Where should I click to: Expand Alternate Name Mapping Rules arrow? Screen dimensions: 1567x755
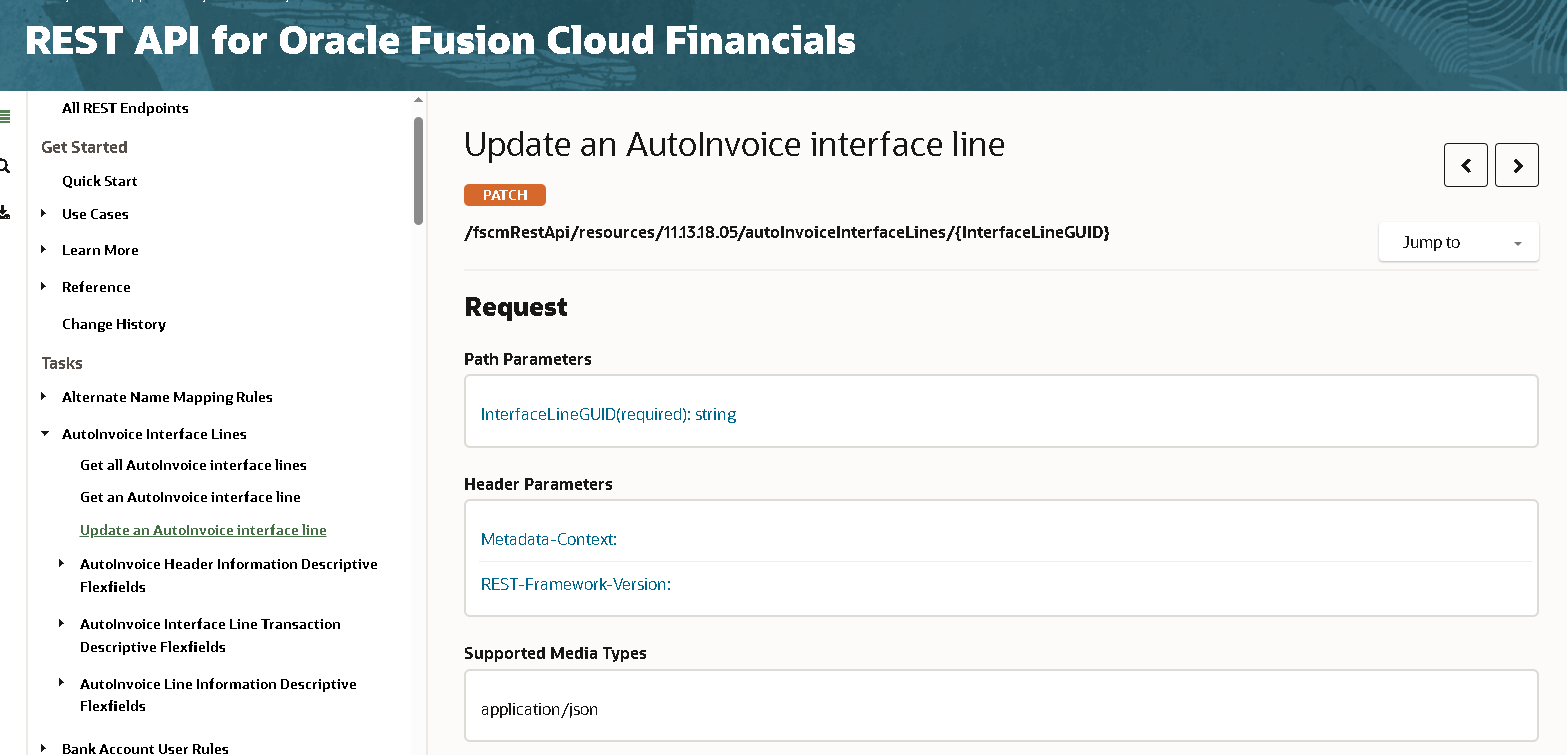44,396
